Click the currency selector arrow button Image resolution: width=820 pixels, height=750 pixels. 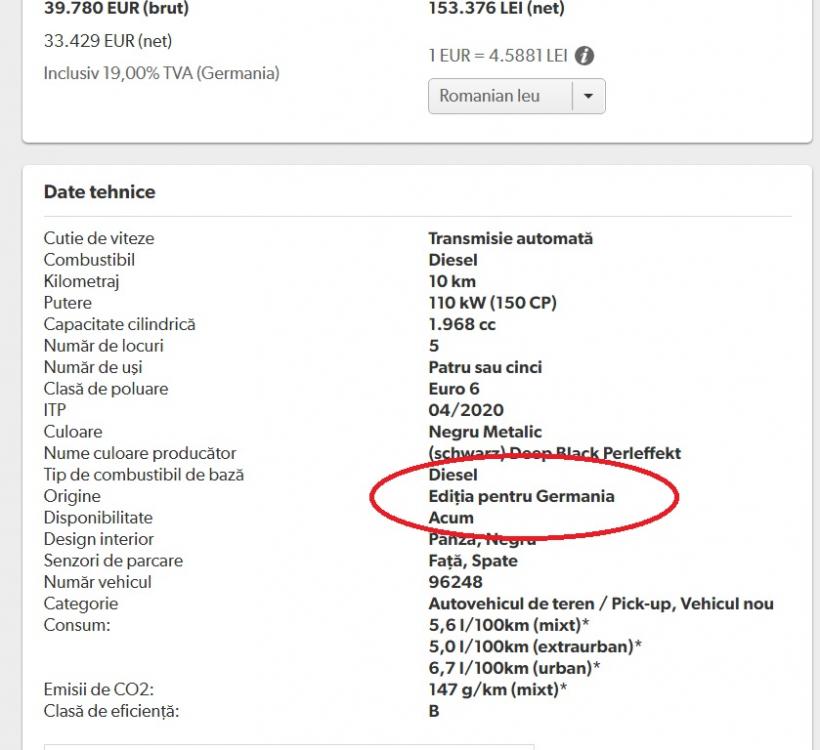click(x=588, y=96)
